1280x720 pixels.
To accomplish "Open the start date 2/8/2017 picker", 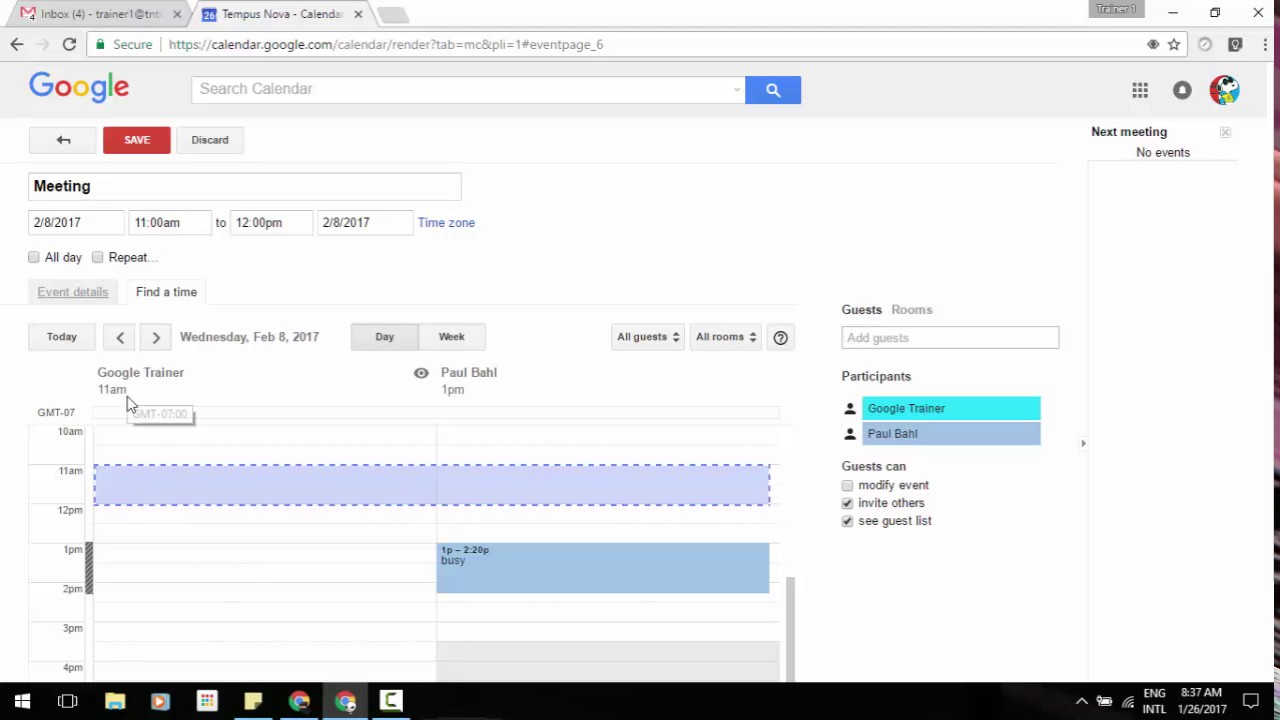I will pos(76,223).
